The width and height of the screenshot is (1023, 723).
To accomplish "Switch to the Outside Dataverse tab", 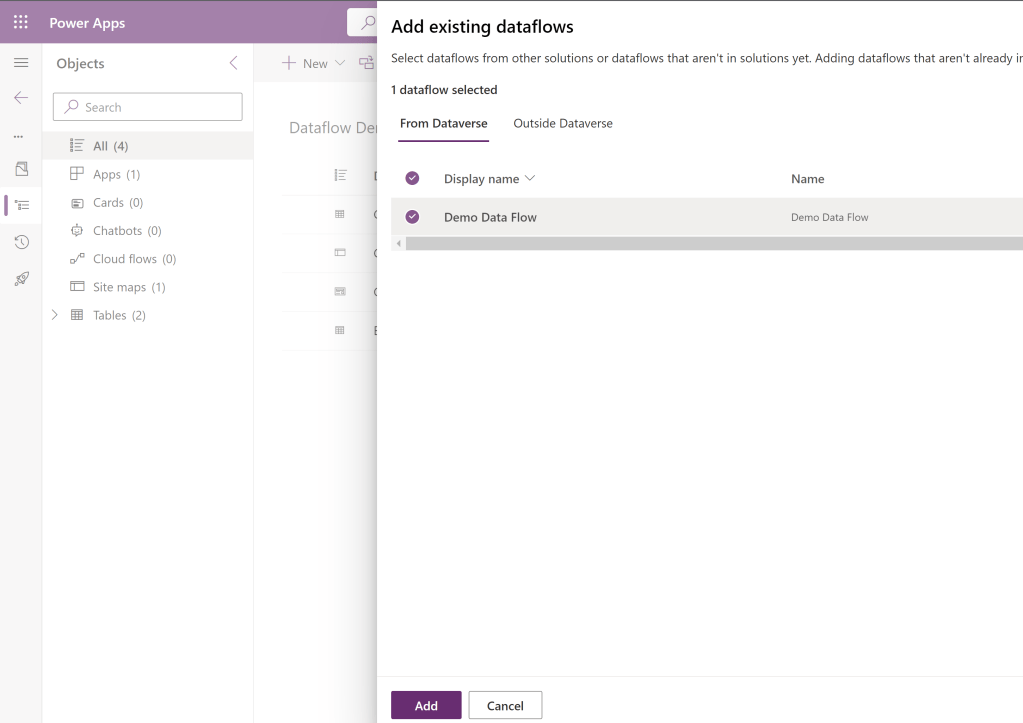I will tap(563, 124).
